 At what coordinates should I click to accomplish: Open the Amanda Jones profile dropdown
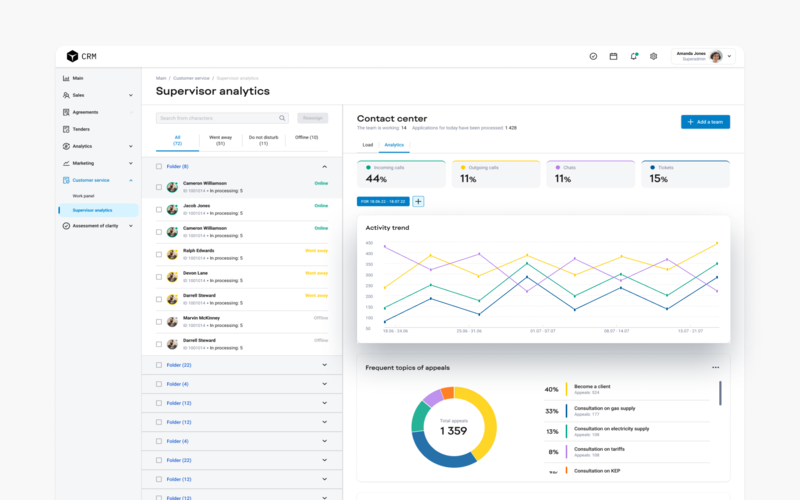coord(729,57)
